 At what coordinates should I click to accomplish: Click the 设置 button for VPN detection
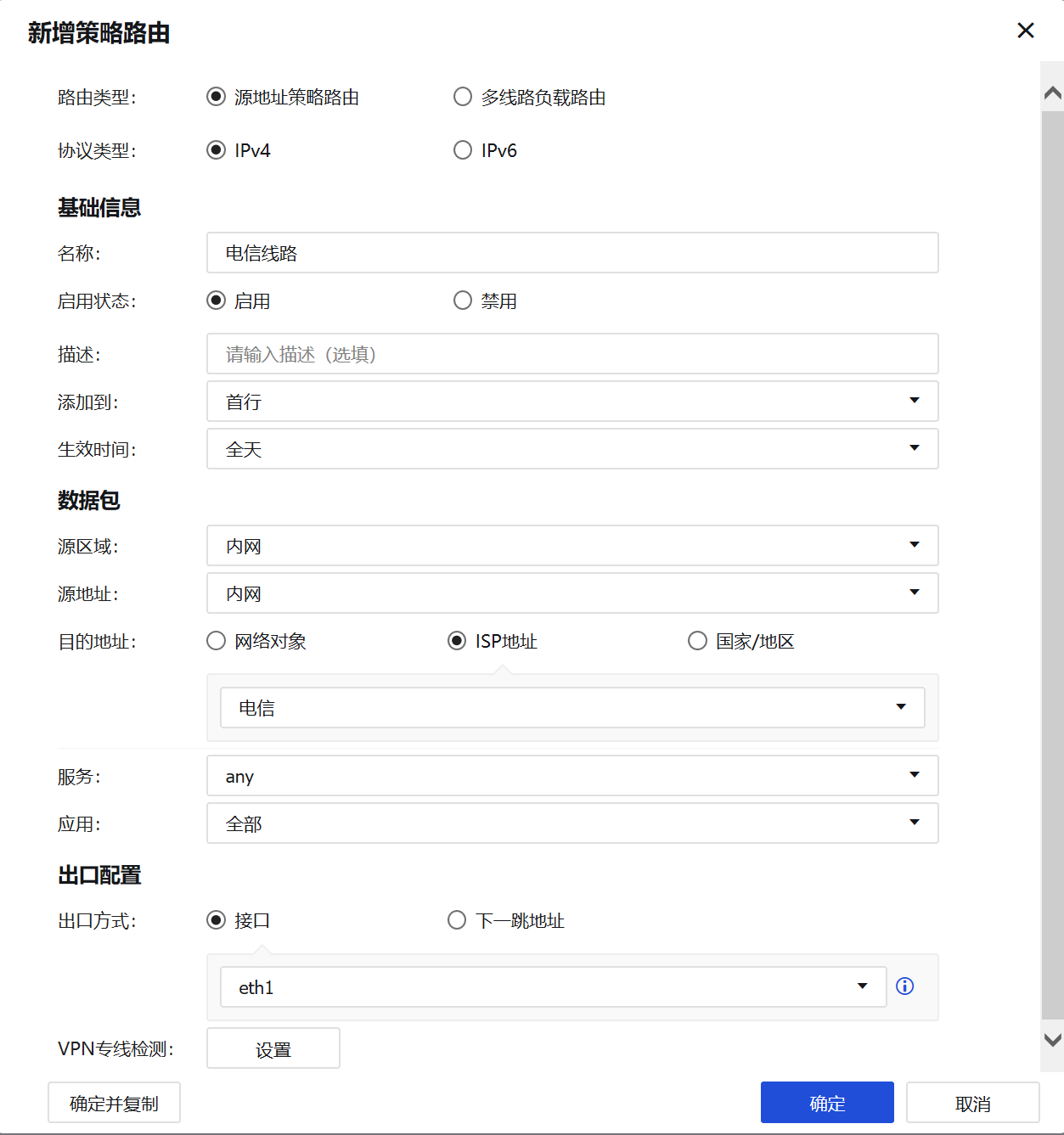(273, 1049)
